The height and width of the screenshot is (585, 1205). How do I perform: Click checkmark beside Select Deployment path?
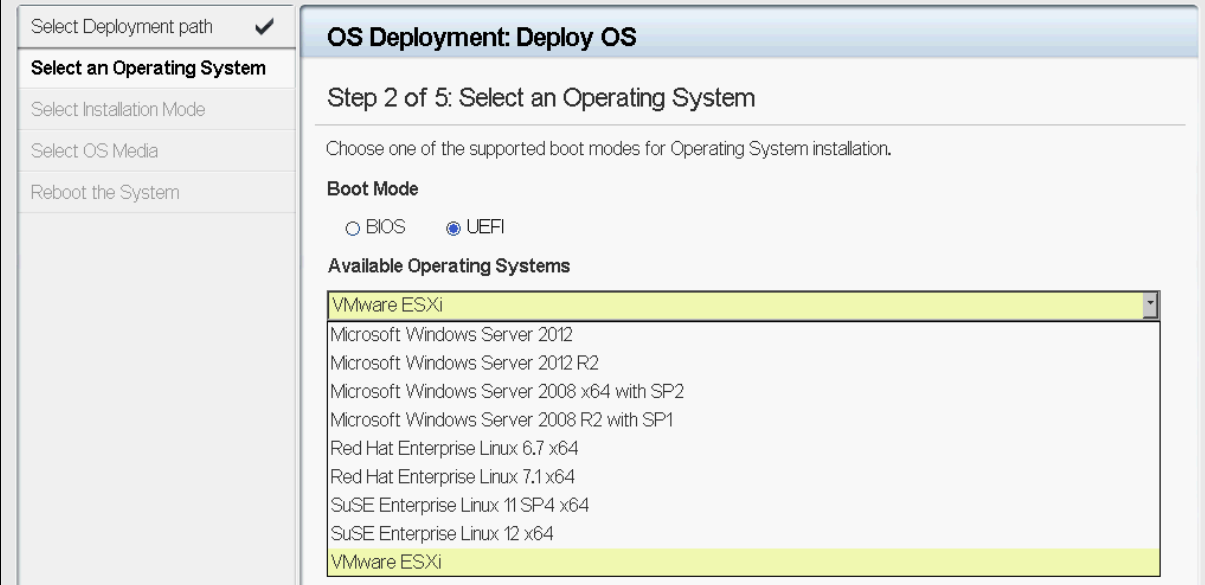tap(265, 28)
